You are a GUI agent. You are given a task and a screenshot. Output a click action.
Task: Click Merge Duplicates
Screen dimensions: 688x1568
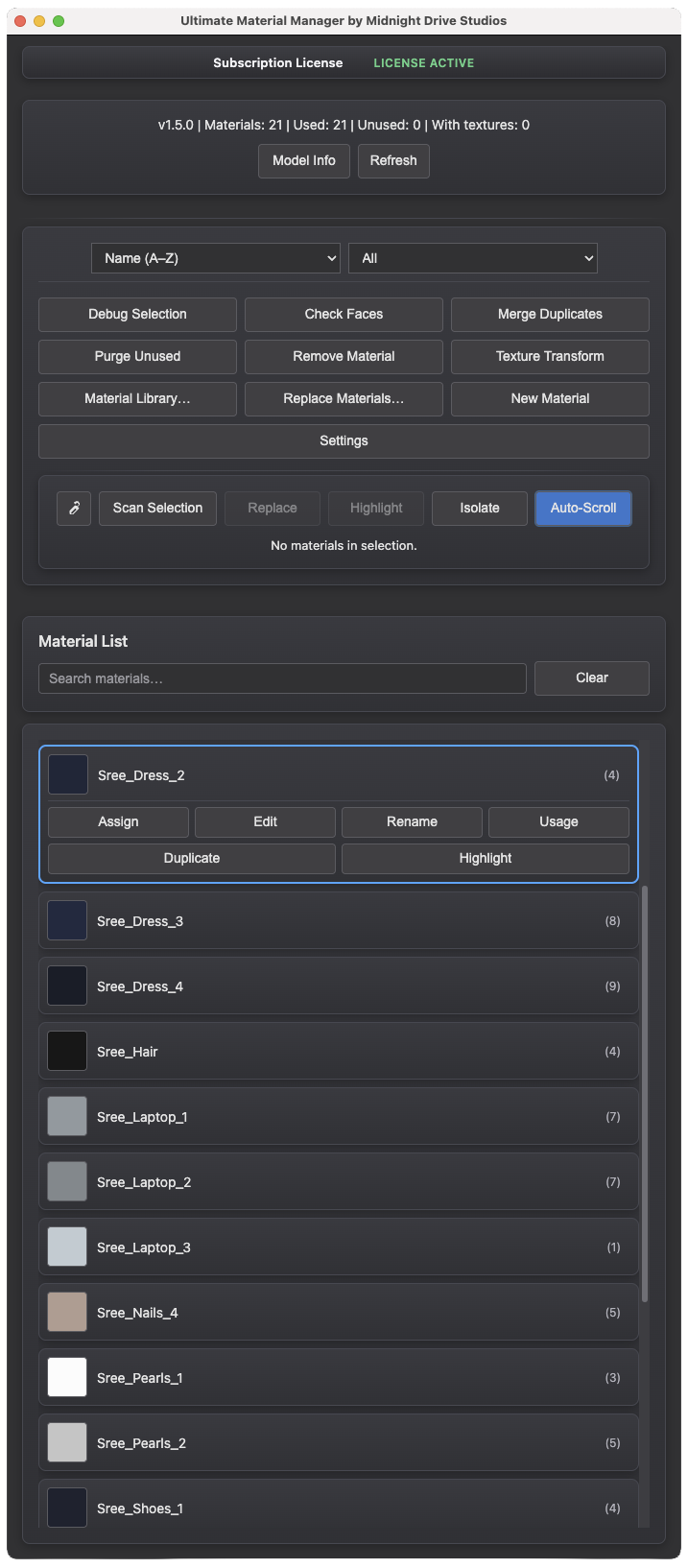[x=548, y=314]
